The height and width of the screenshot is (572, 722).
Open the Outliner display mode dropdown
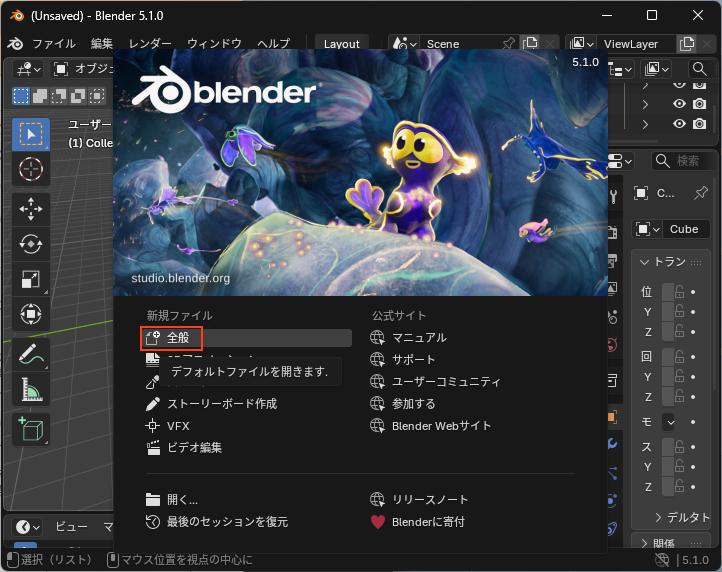pyautogui.click(x=620, y=70)
